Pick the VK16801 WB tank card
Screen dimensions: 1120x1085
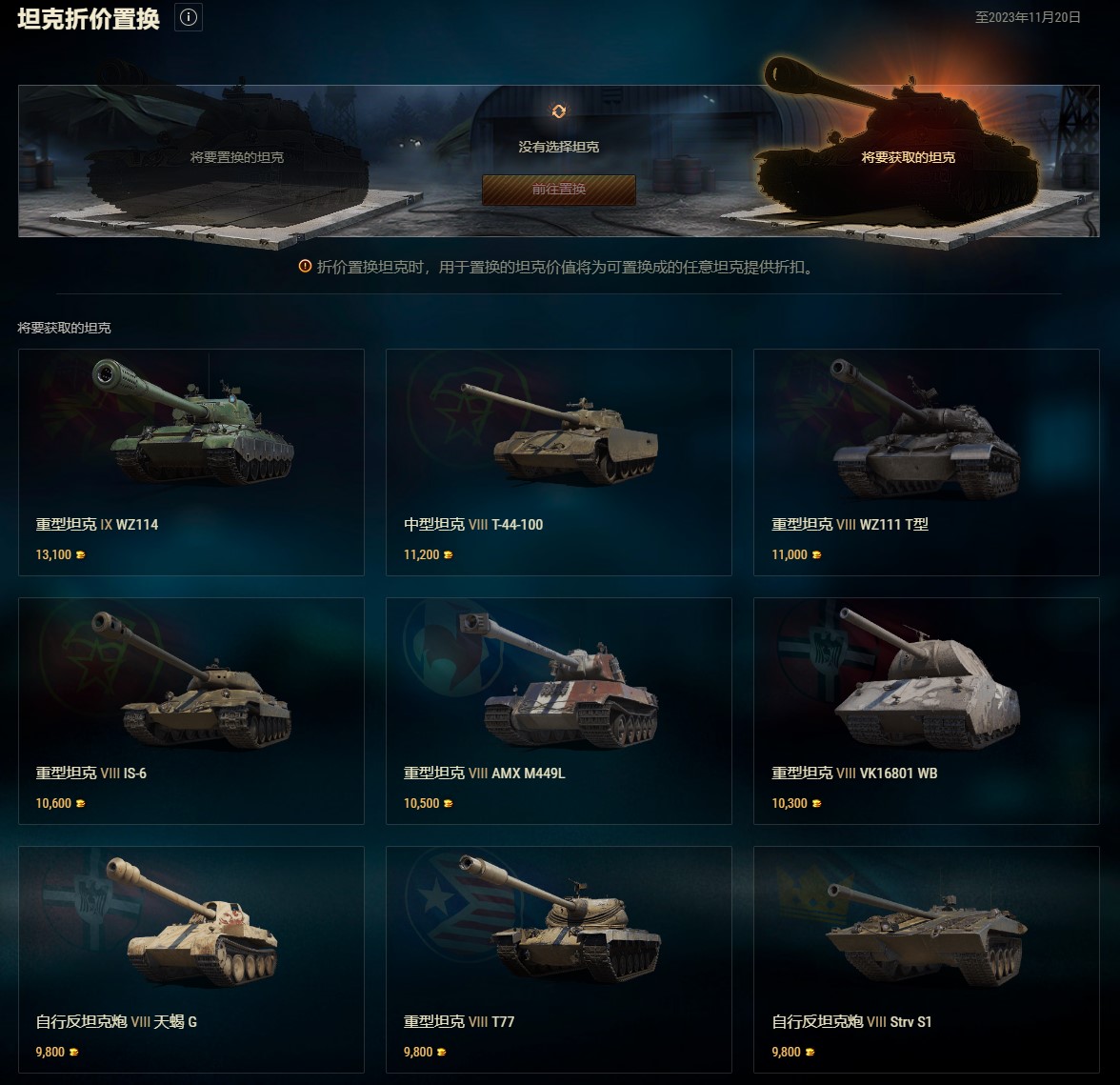[x=927, y=711]
